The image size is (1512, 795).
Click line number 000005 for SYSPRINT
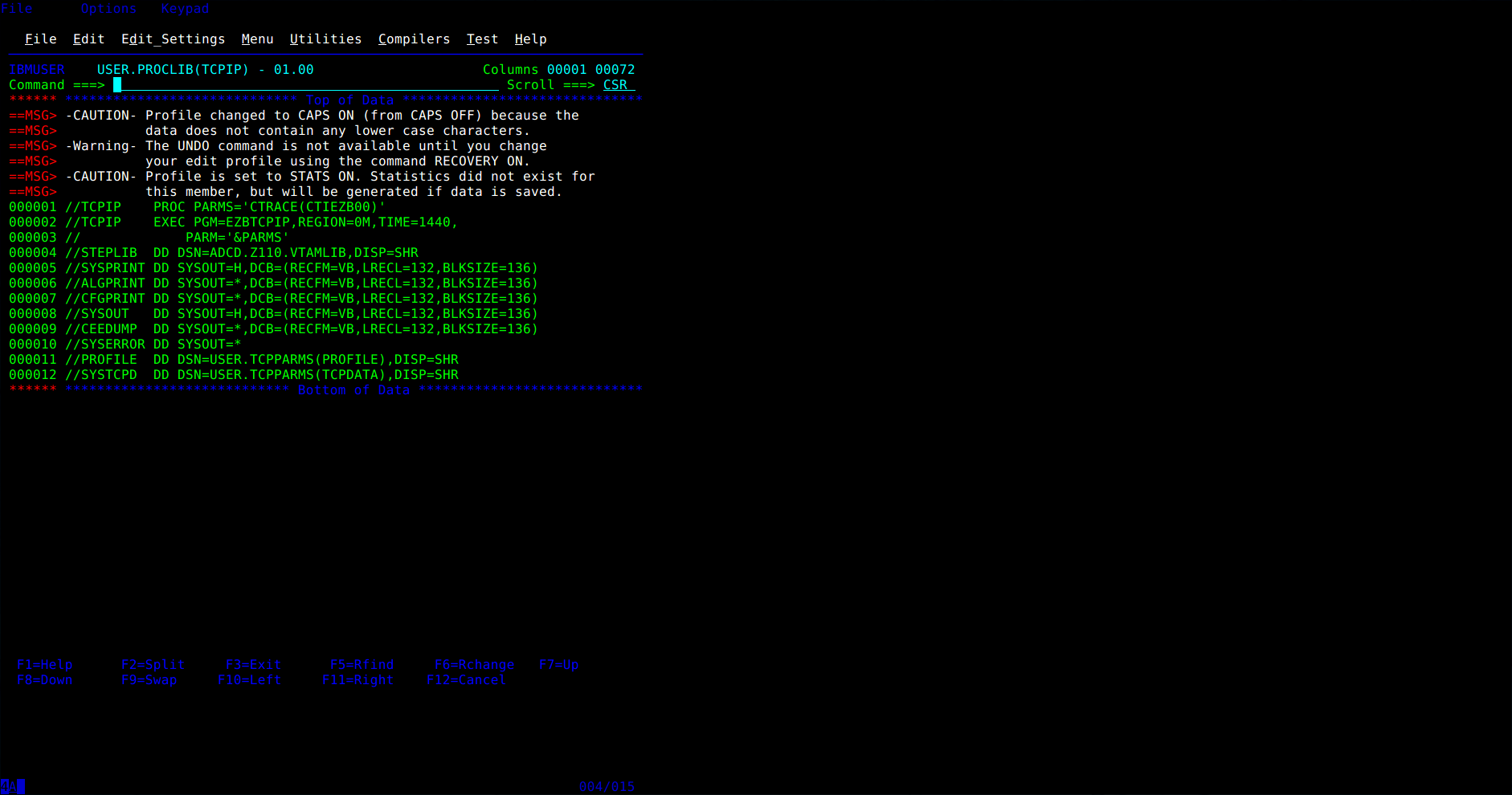click(32, 267)
